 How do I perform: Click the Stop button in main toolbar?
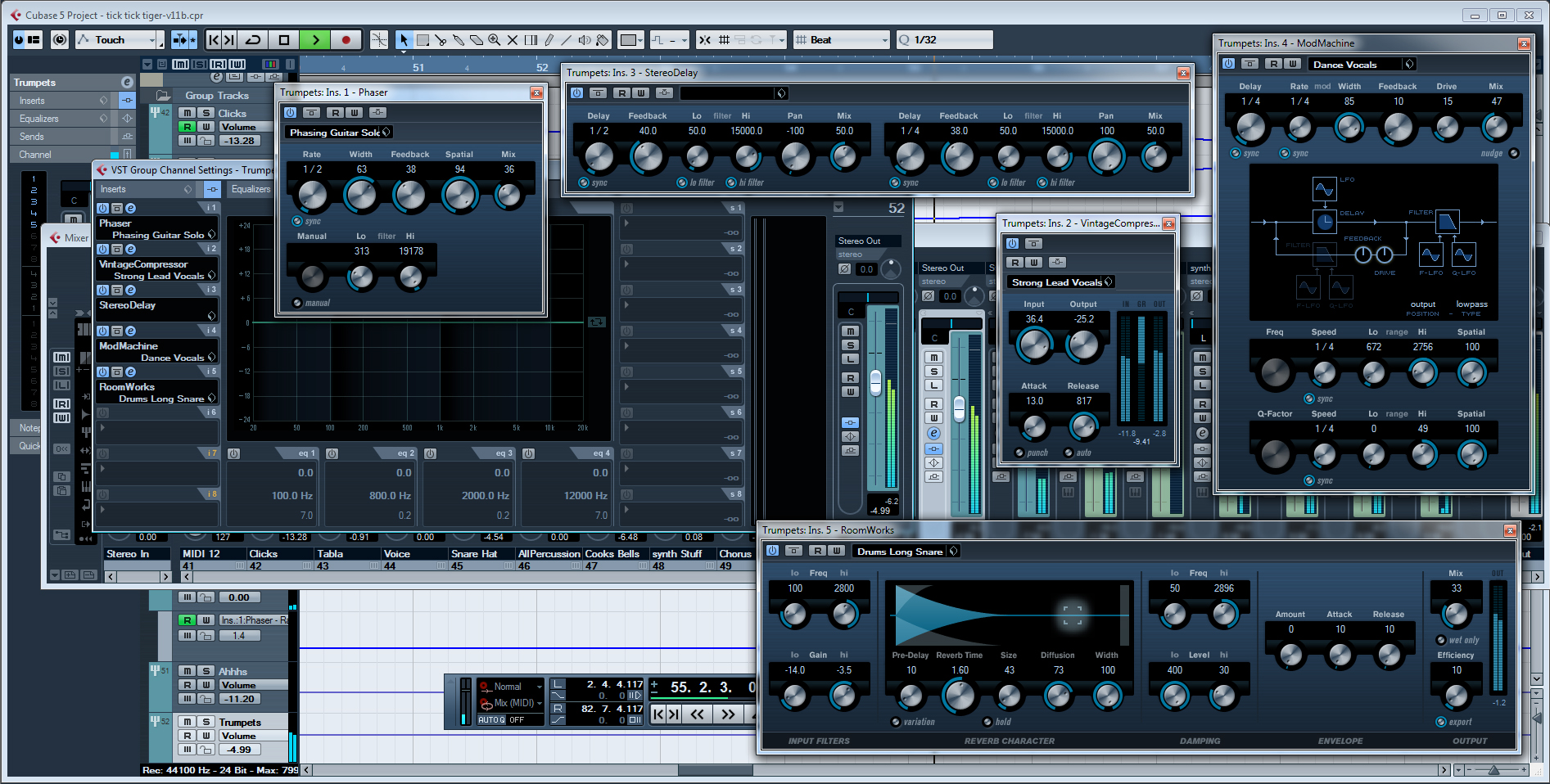click(284, 39)
